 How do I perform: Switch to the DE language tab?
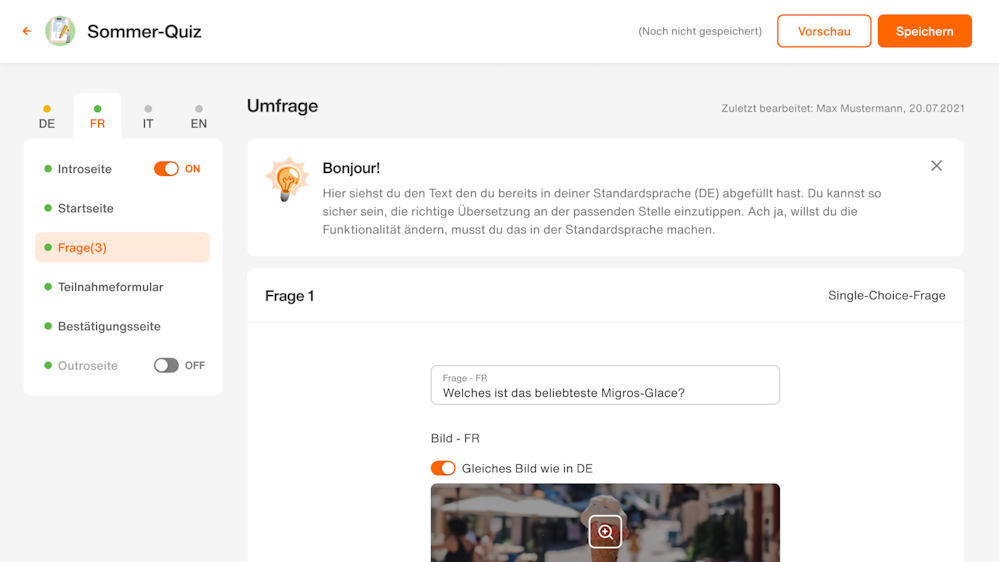47,117
